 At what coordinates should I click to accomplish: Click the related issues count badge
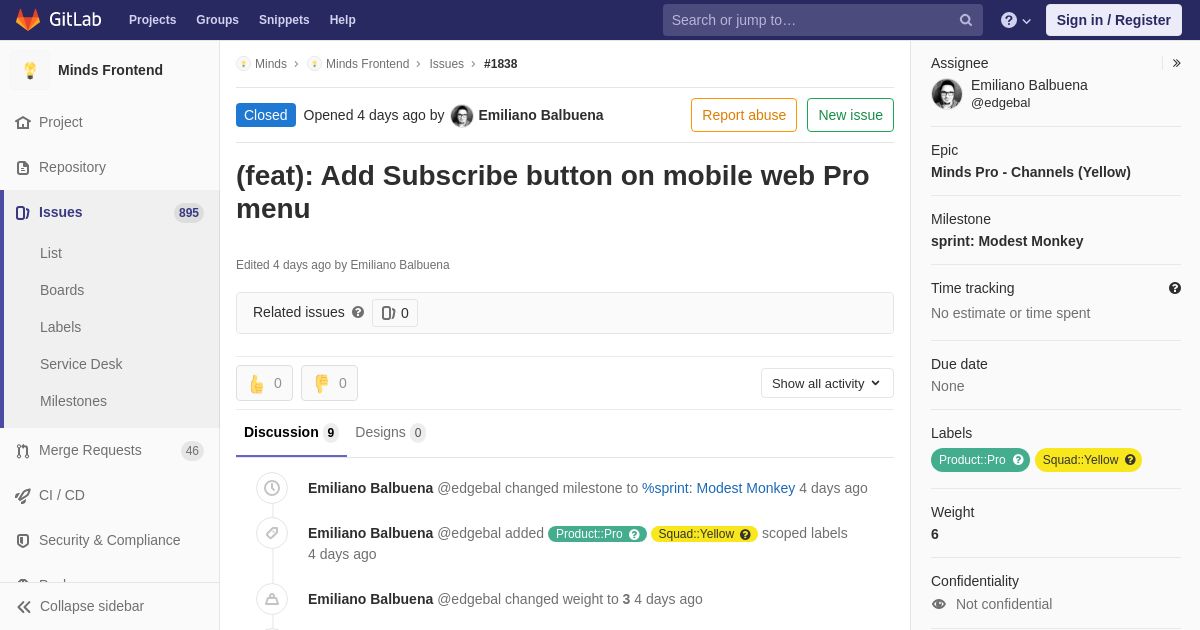[x=395, y=313]
